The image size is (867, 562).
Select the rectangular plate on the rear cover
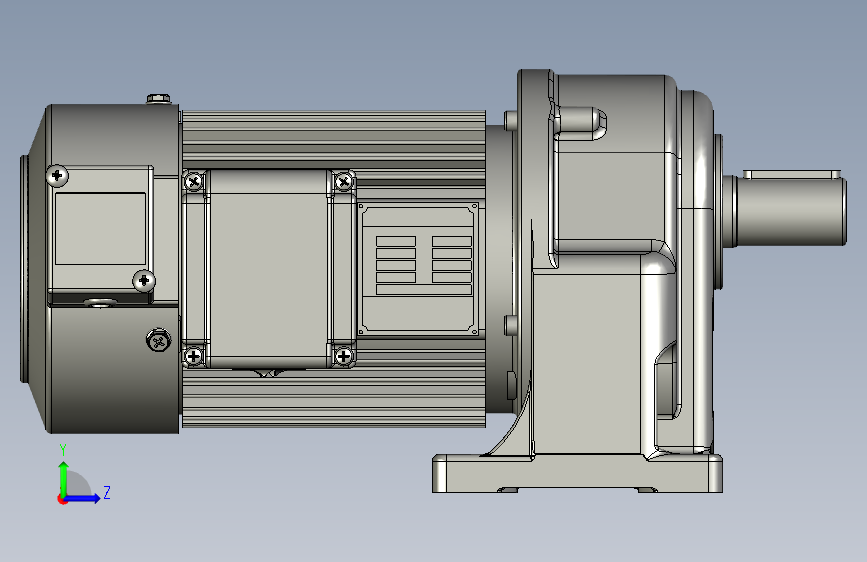pyautogui.click(x=100, y=228)
